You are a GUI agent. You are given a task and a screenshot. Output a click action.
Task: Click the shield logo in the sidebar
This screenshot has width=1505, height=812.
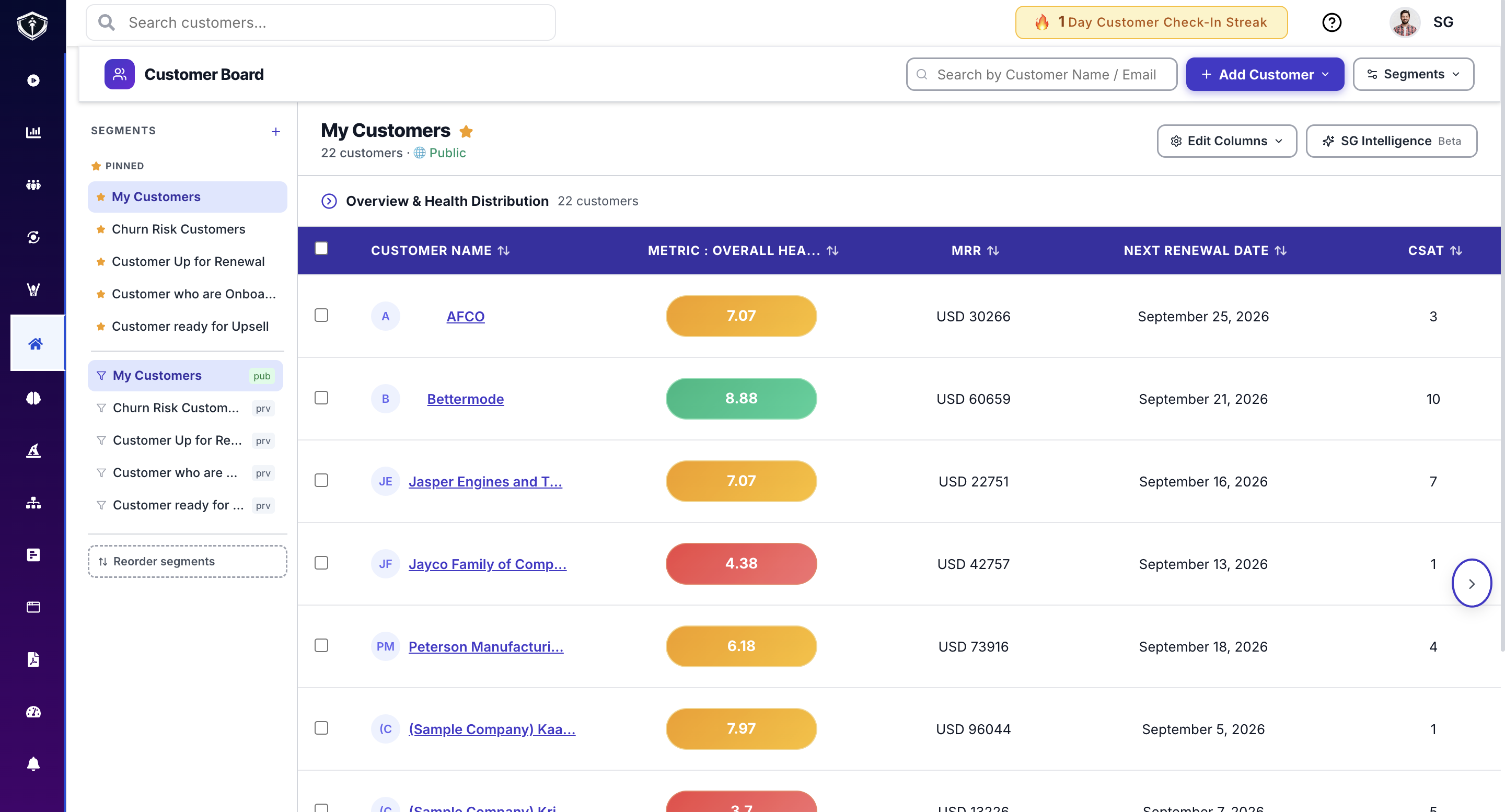point(32,26)
